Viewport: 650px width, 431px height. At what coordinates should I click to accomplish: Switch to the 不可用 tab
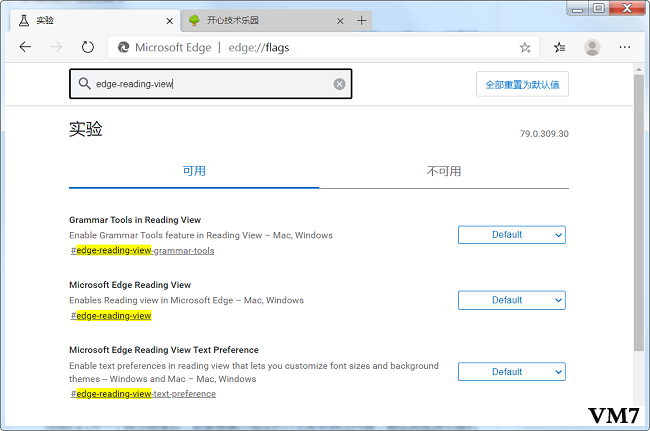click(x=444, y=171)
